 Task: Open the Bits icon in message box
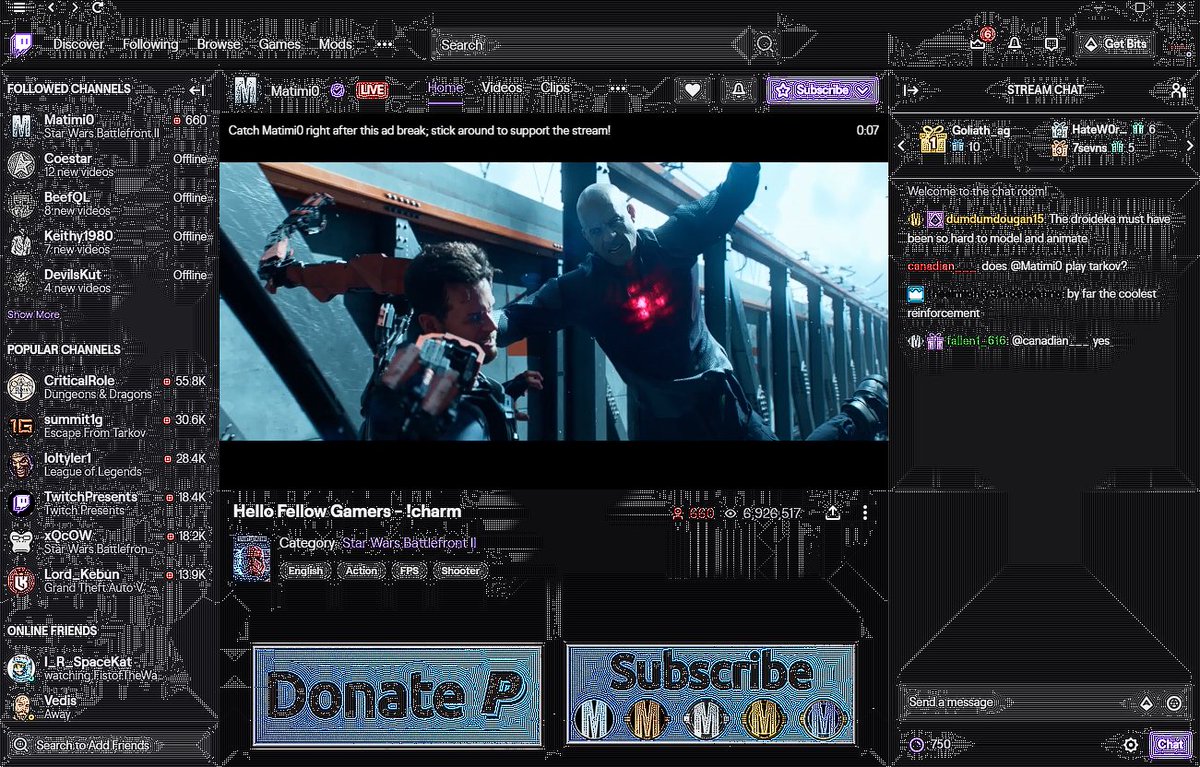(x=1146, y=703)
